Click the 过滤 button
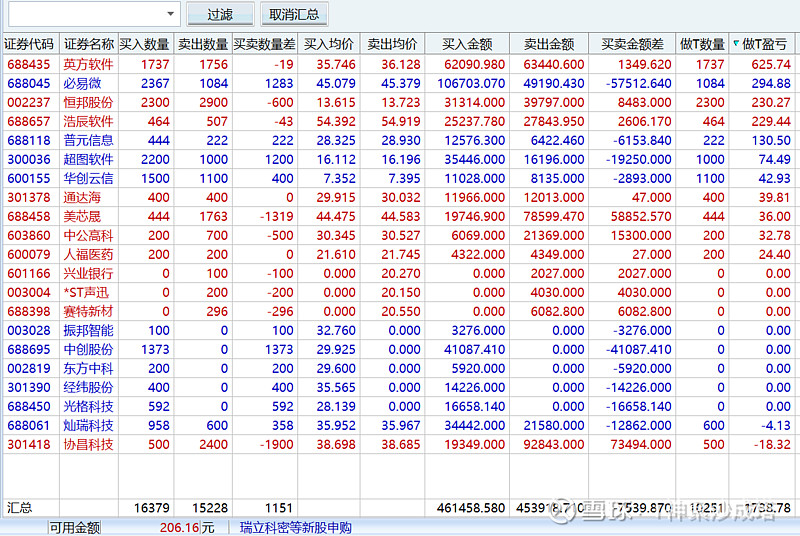 220,15
